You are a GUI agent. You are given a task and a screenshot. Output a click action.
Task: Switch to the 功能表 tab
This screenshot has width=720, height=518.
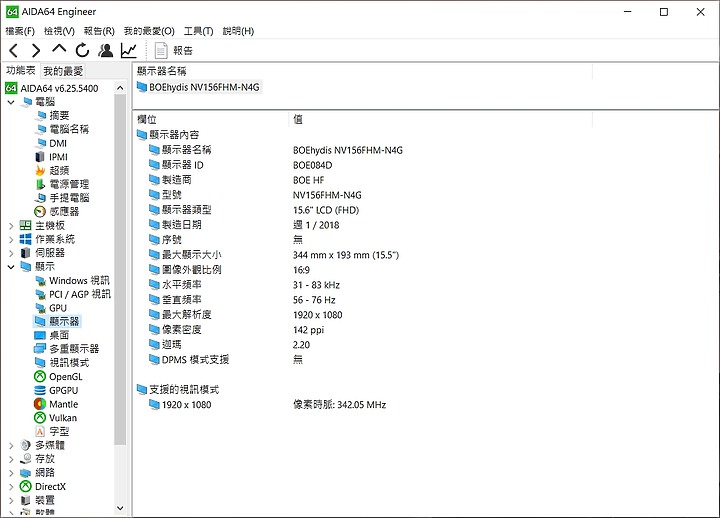(x=21, y=70)
